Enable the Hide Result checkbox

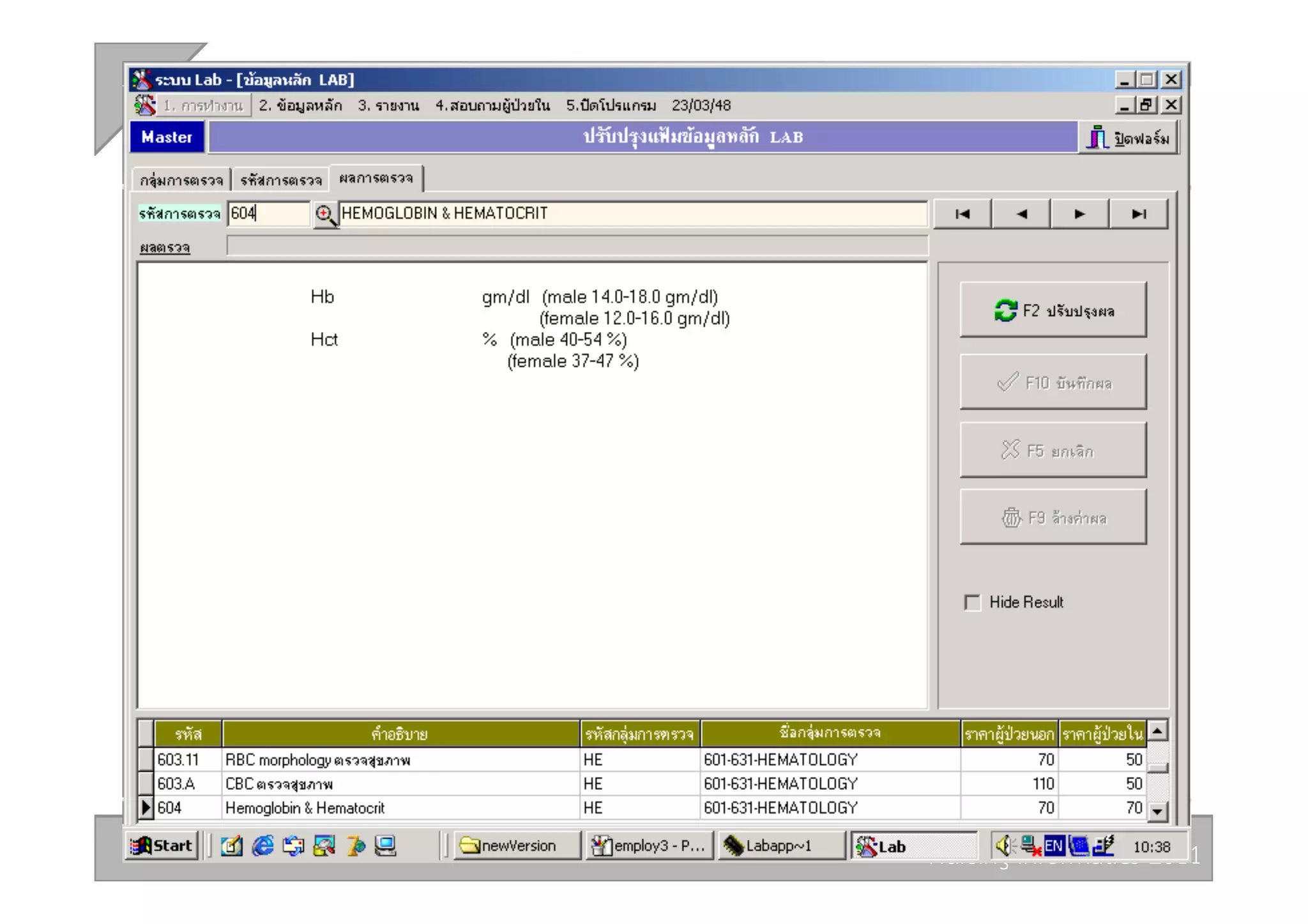tap(972, 602)
